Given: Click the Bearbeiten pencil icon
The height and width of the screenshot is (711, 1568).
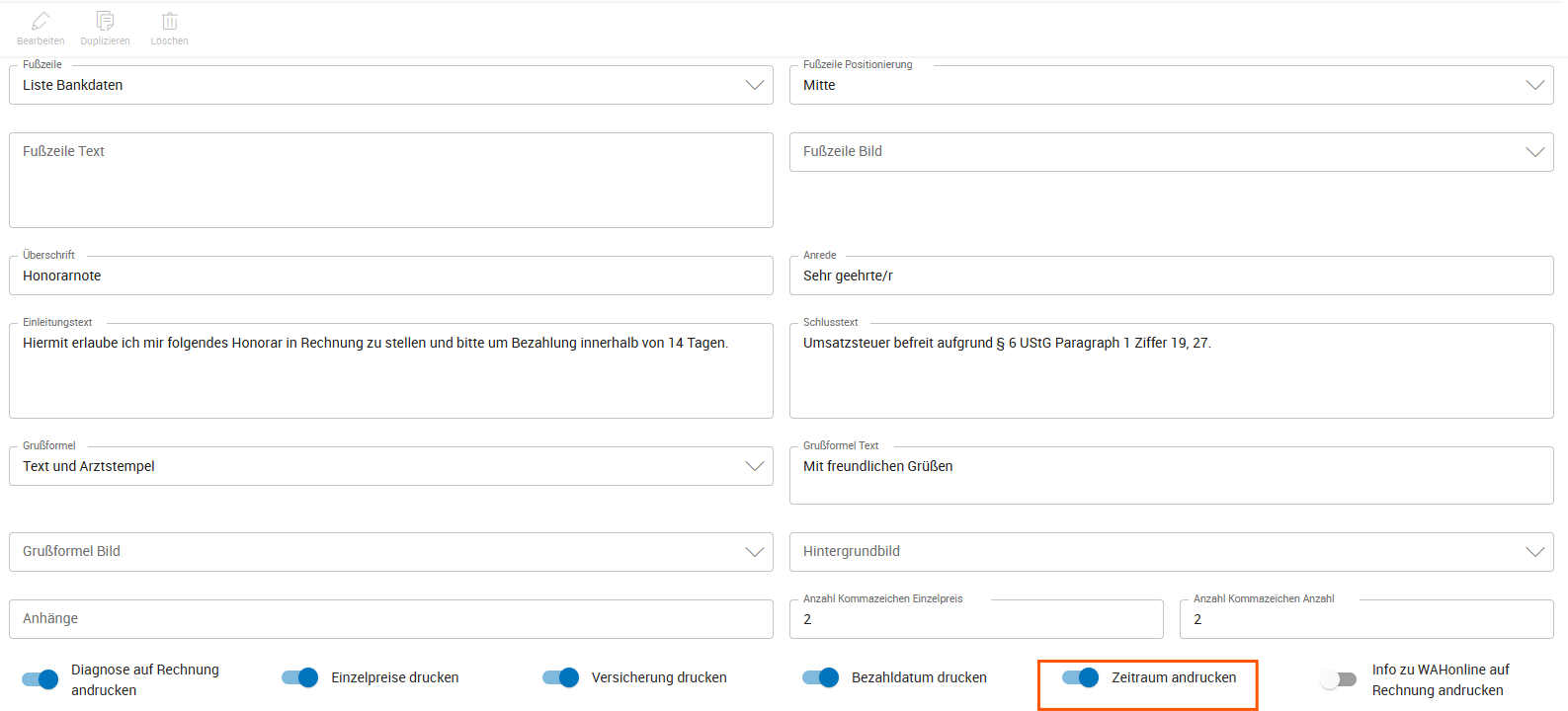Looking at the screenshot, I should 41,21.
